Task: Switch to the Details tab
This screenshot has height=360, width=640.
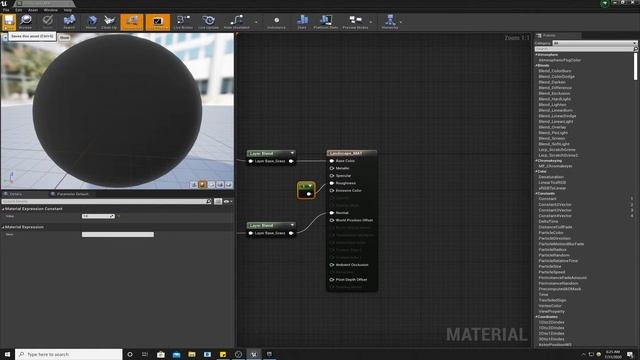Action: [16, 194]
